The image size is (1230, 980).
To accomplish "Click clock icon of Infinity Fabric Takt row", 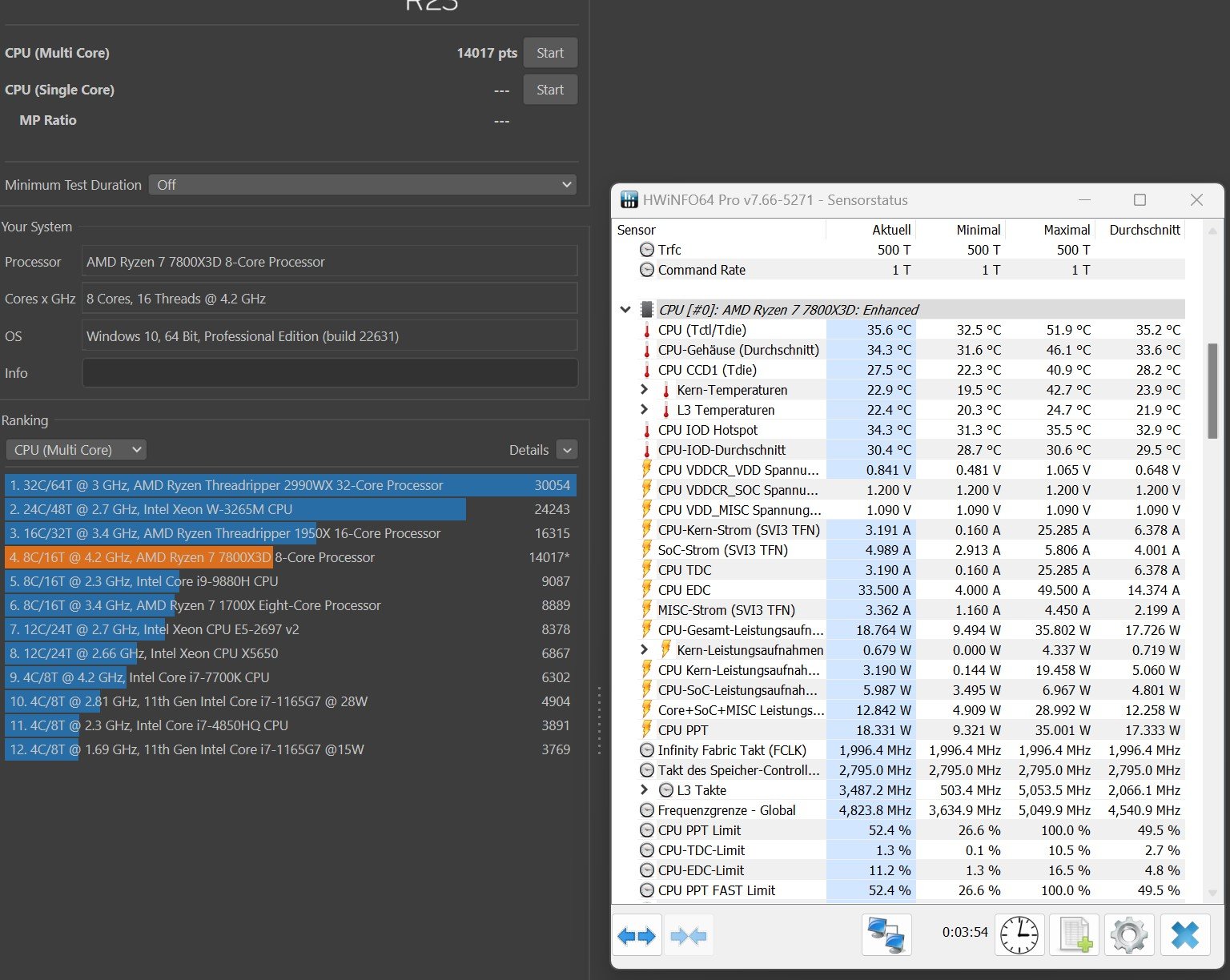I will (x=647, y=750).
